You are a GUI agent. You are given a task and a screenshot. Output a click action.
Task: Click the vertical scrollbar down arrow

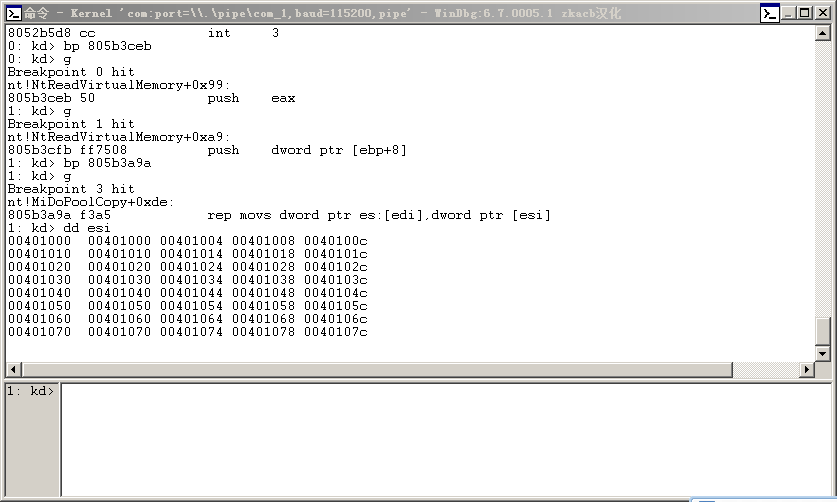pyautogui.click(x=823, y=353)
